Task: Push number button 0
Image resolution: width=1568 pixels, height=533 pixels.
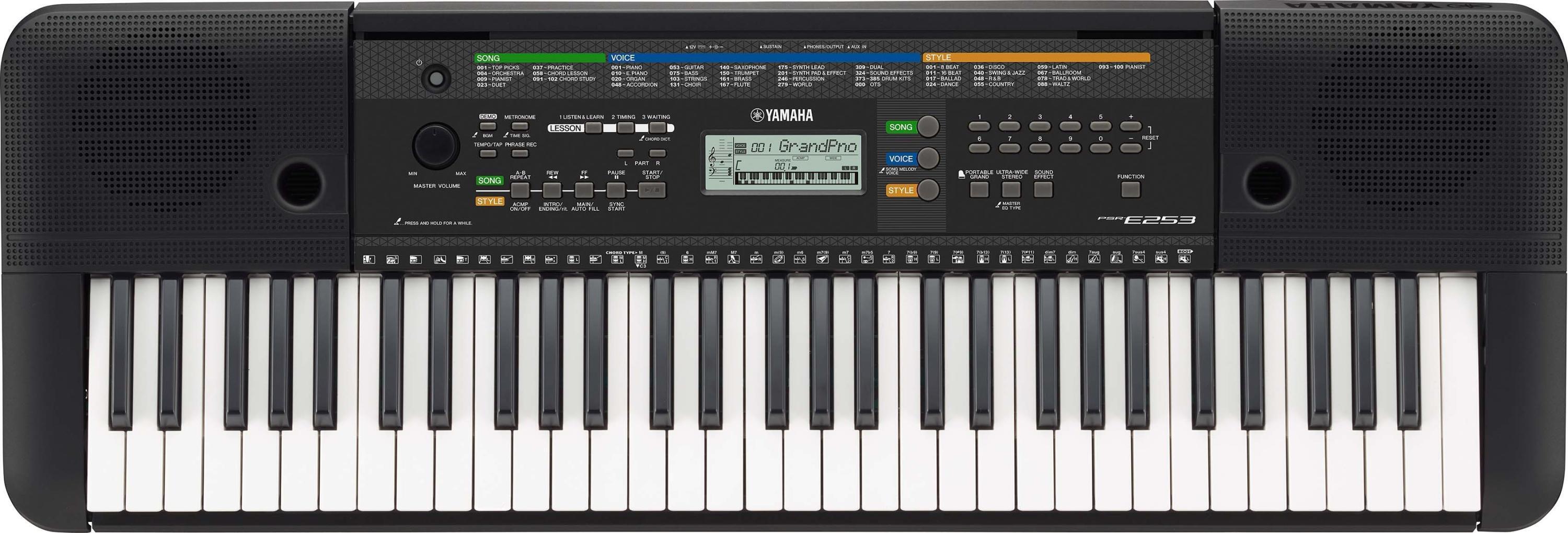Action: (1101, 148)
